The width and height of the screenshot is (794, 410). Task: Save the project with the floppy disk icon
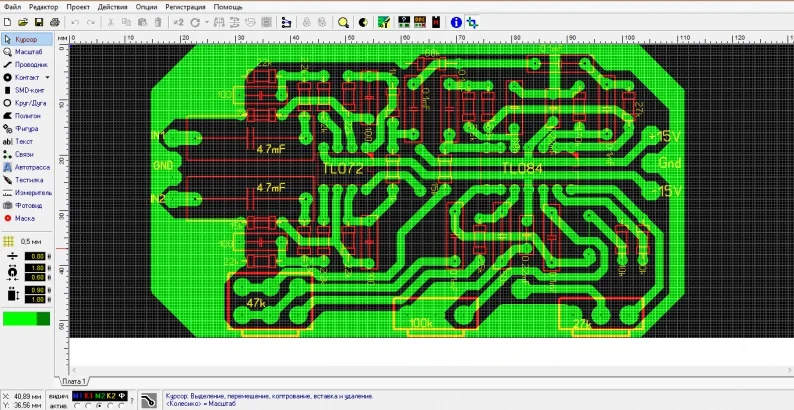tap(38, 22)
